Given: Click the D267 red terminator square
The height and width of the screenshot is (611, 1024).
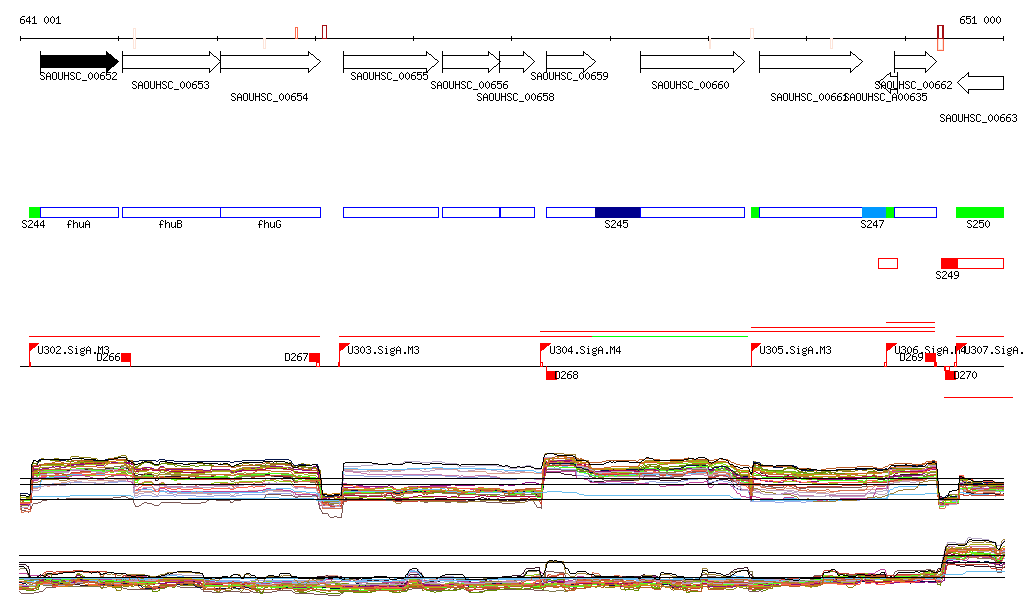Looking at the screenshot, I should click(x=314, y=358).
